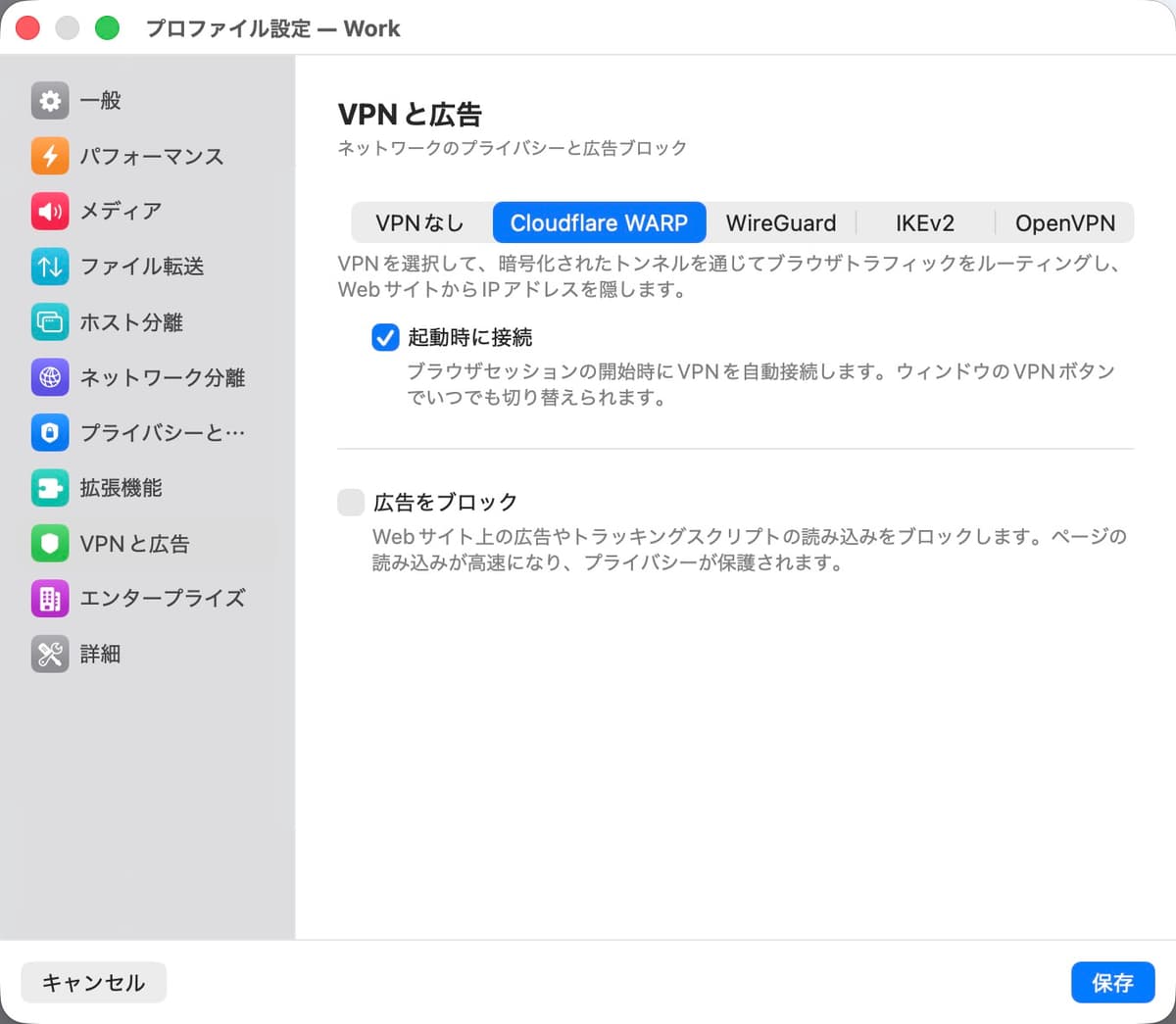Open the 一般 gear icon
Screen dimensions: 1176x1024
pyautogui.click(x=50, y=100)
